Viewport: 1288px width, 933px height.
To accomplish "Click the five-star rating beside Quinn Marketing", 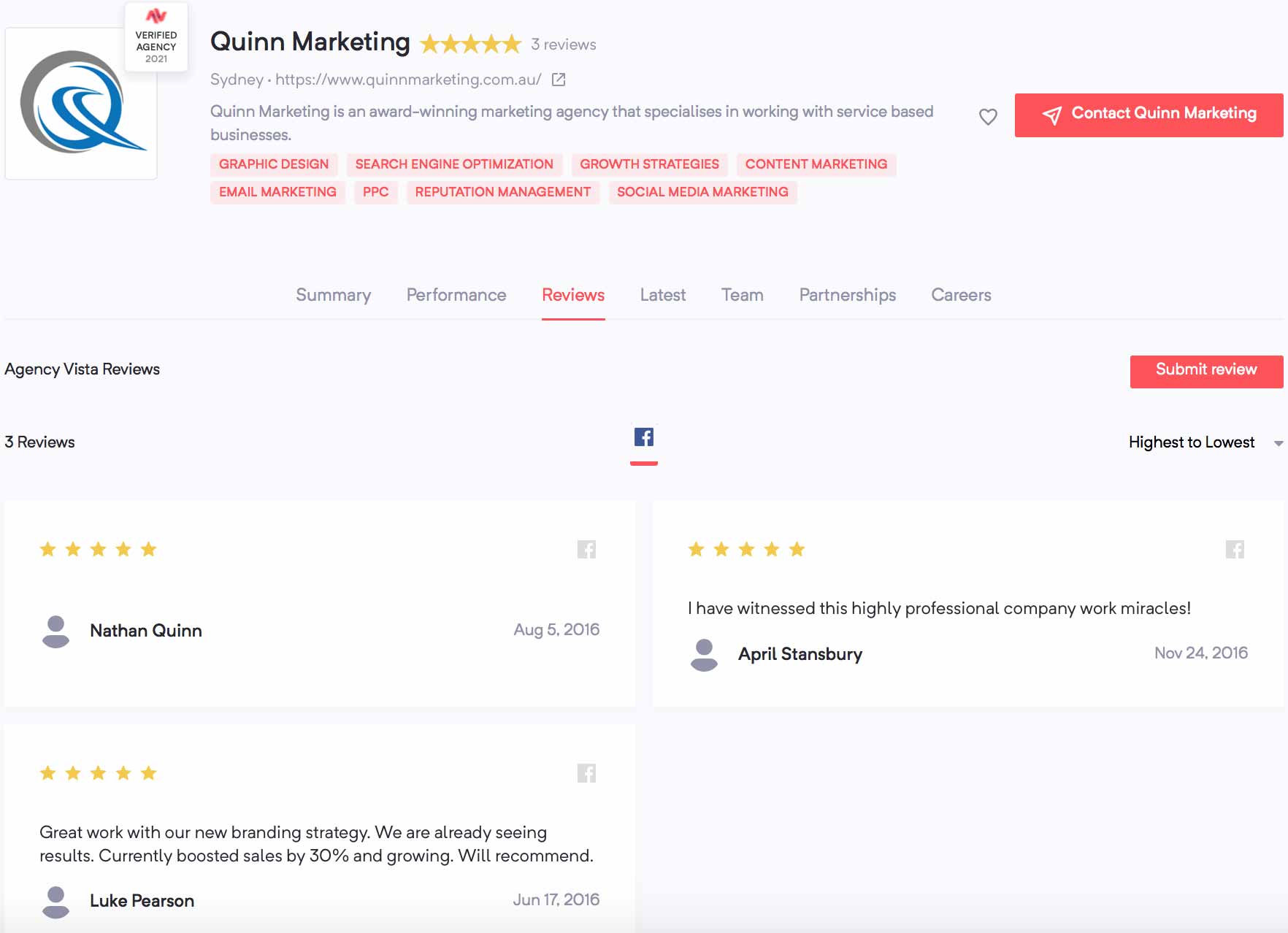I will pyautogui.click(x=471, y=45).
